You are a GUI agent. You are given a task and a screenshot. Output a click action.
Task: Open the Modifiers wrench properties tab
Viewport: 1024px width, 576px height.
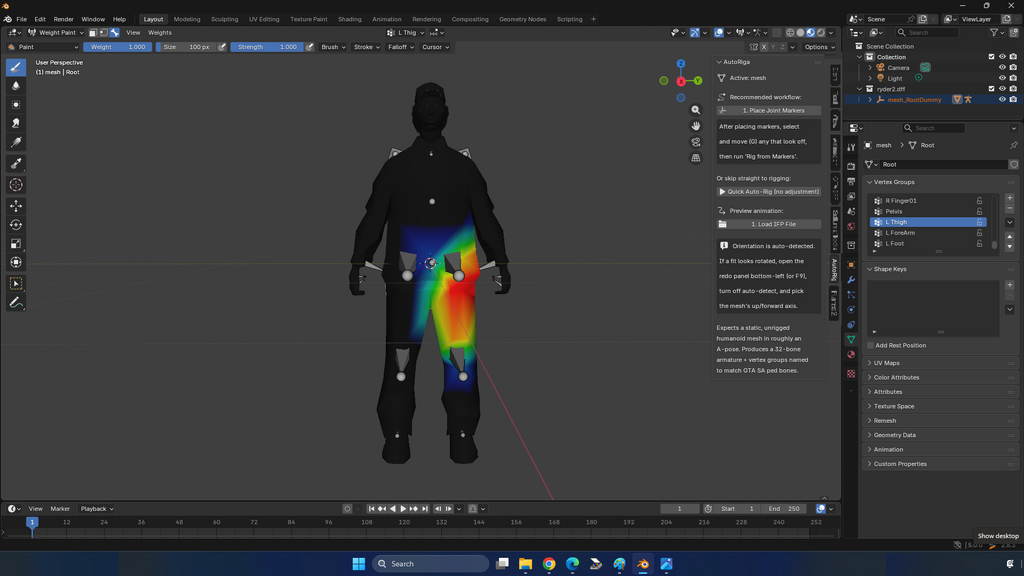click(851, 280)
